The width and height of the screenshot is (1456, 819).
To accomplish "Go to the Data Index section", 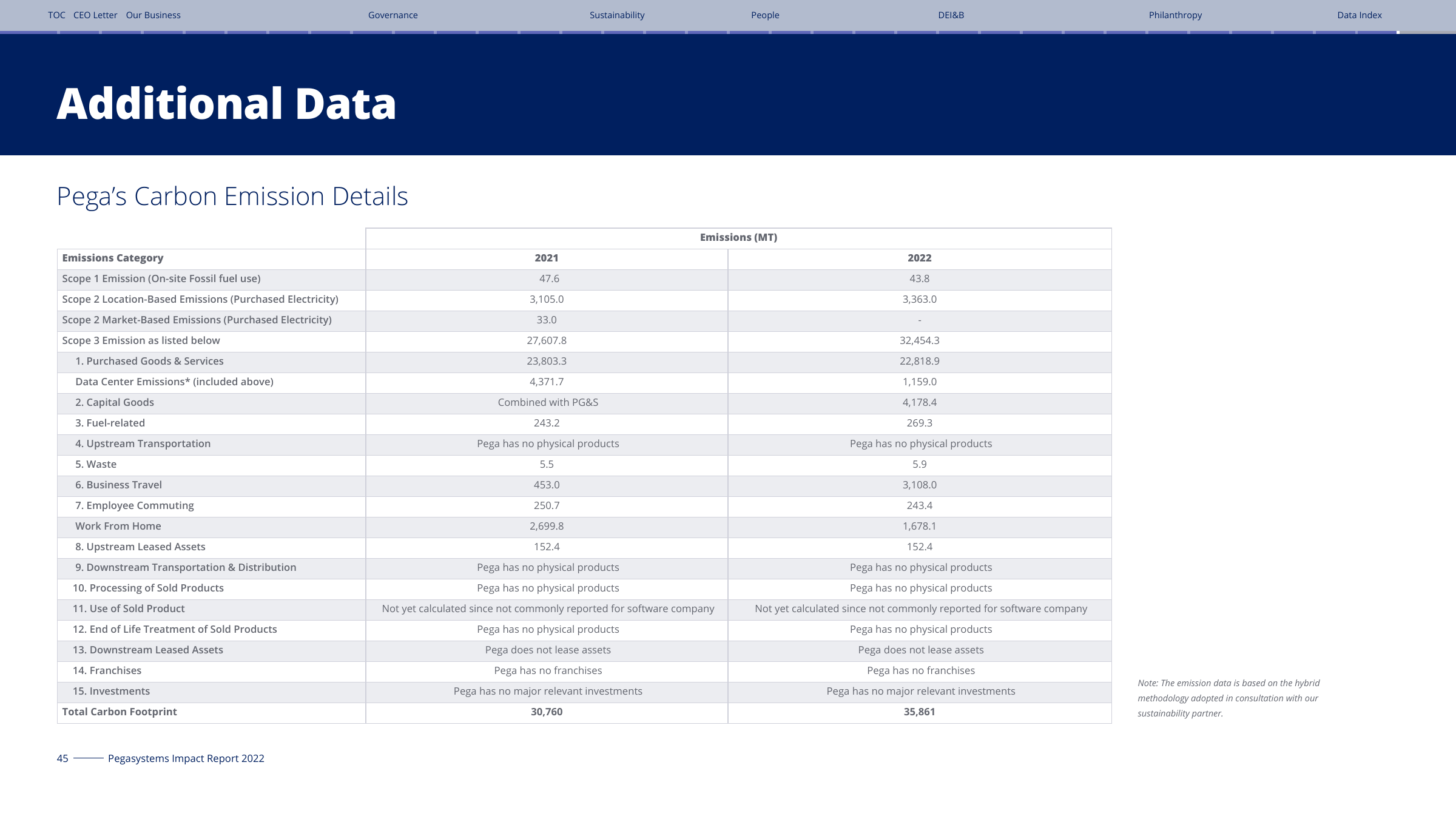I will (x=1360, y=15).
